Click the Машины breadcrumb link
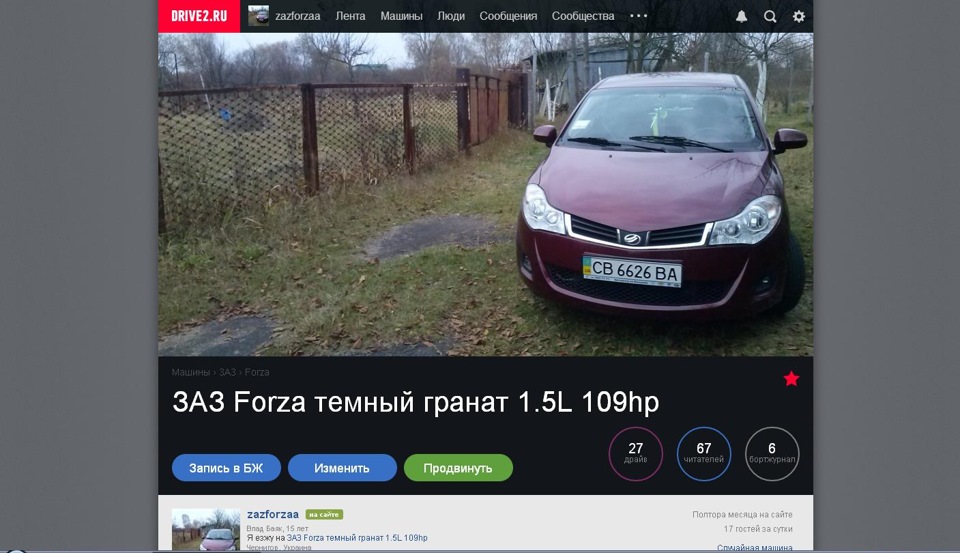Viewport: 960px width, 553px height. pyautogui.click(x=190, y=372)
